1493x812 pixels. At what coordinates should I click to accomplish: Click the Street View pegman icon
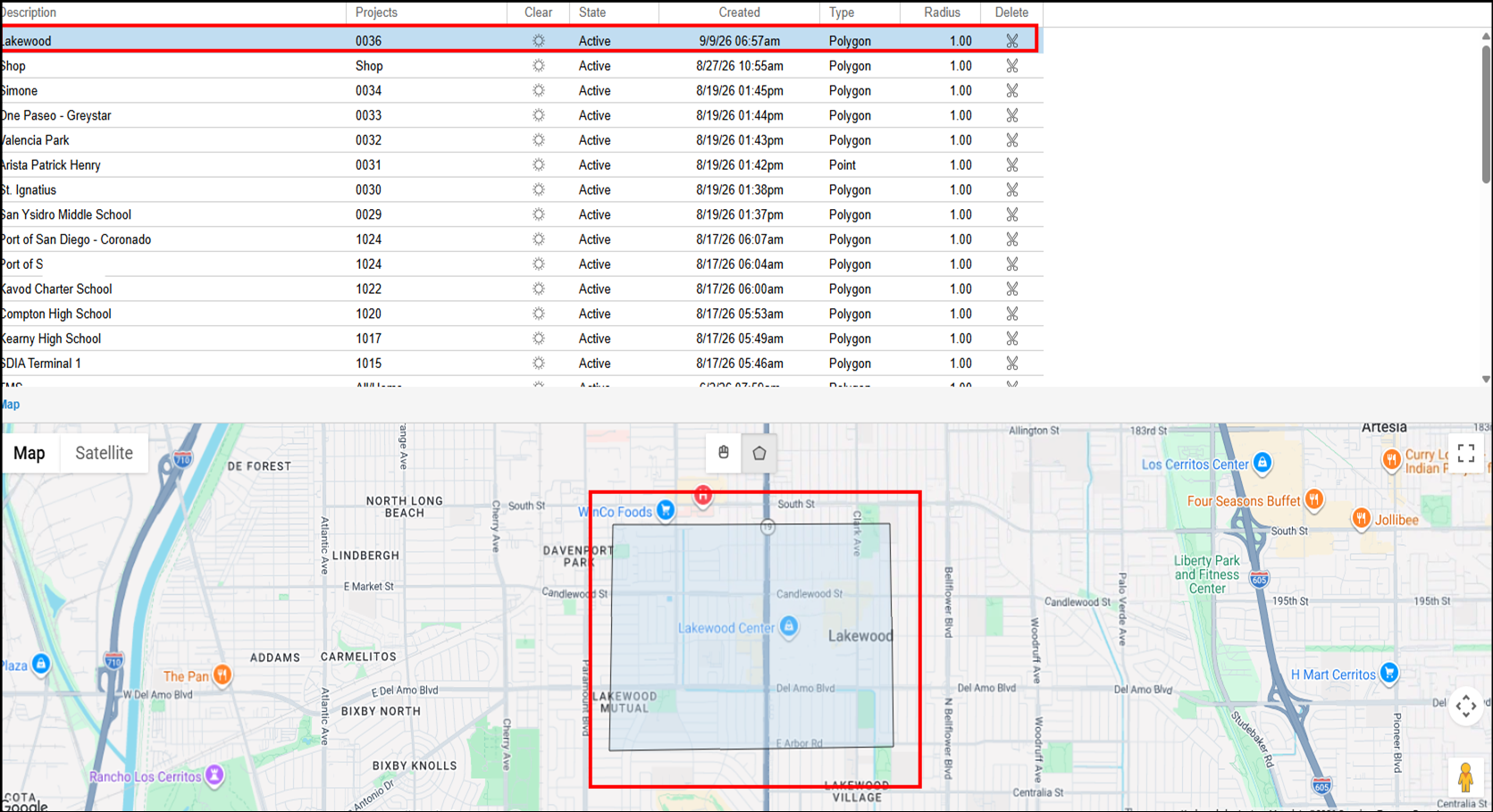point(1465,778)
